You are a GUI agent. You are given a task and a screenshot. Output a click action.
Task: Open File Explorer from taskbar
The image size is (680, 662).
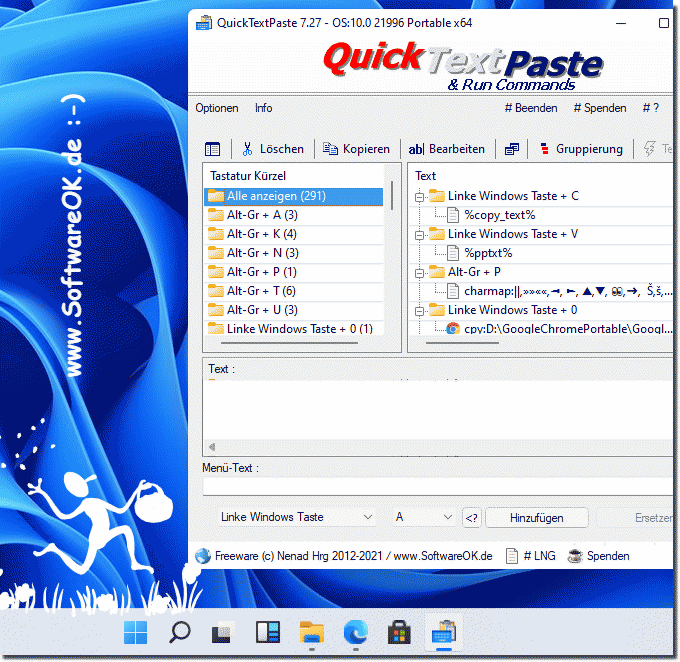[x=311, y=633]
